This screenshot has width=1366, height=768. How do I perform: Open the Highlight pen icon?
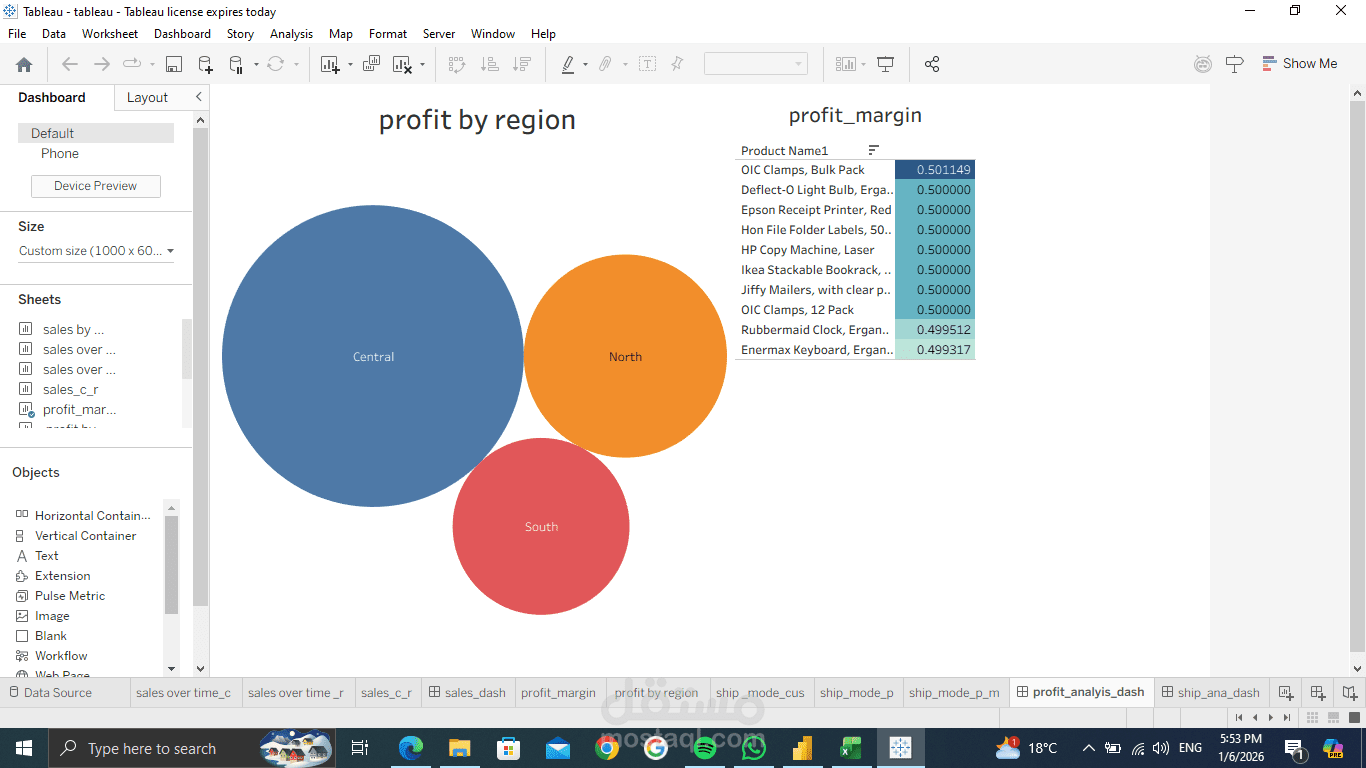569,63
